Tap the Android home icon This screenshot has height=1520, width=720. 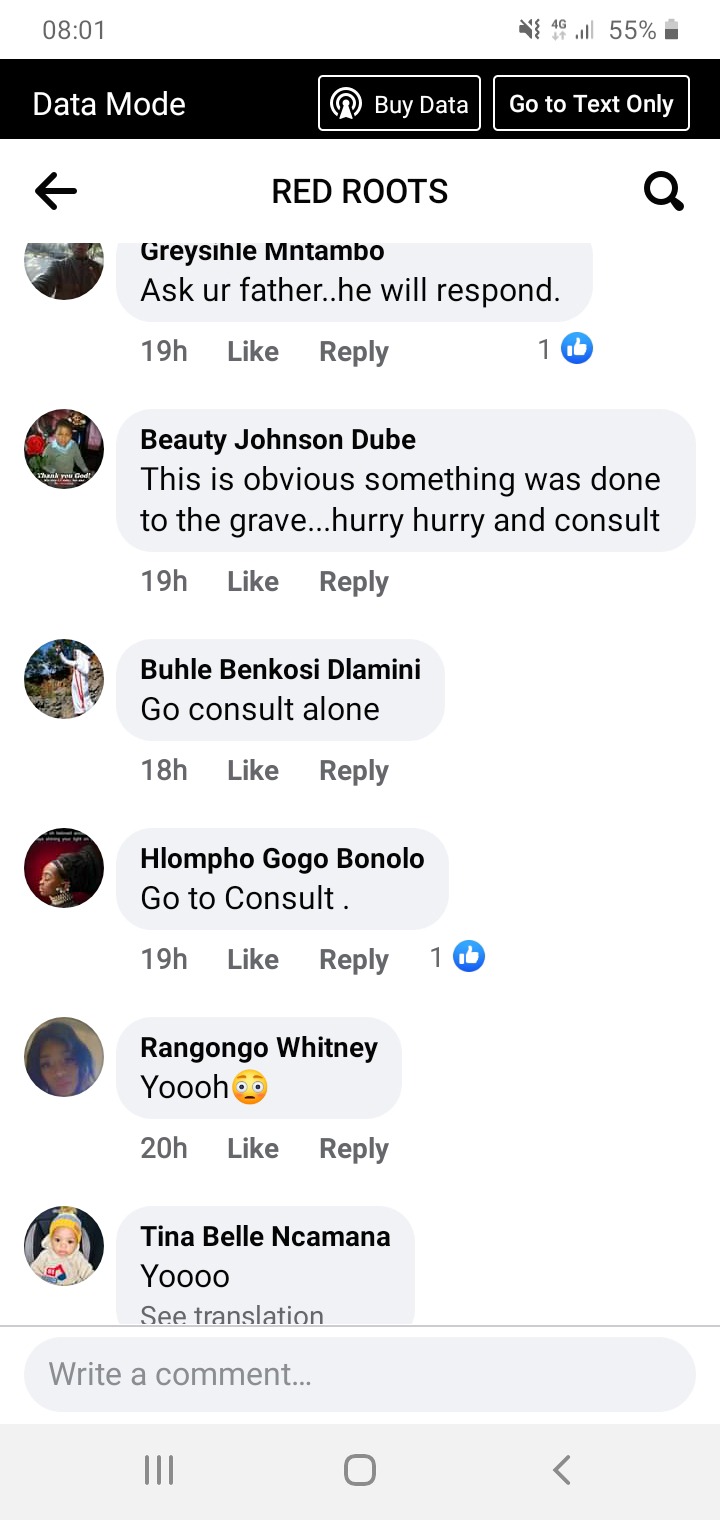coord(360,1469)
